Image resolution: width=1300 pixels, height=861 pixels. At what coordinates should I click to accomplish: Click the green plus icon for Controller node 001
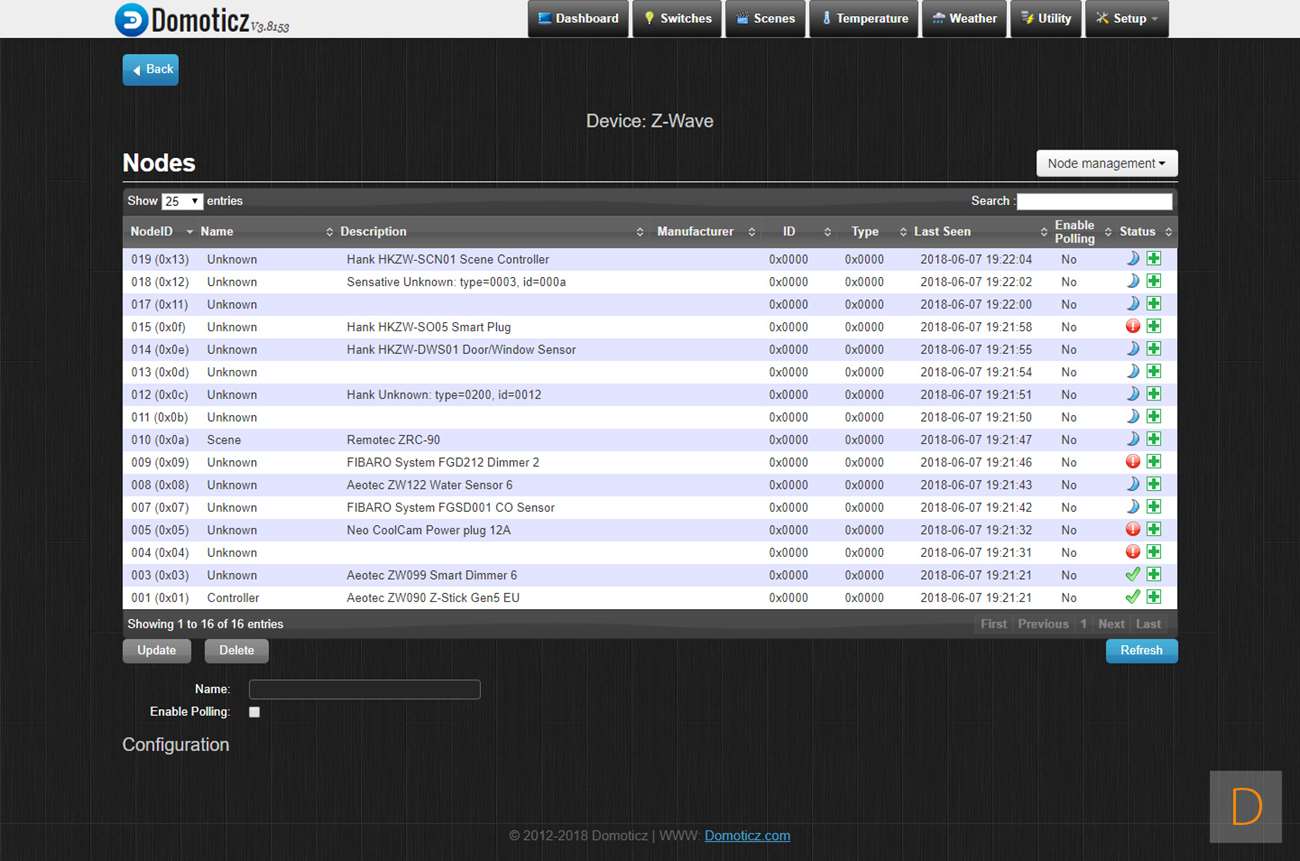click(1153, 597)
